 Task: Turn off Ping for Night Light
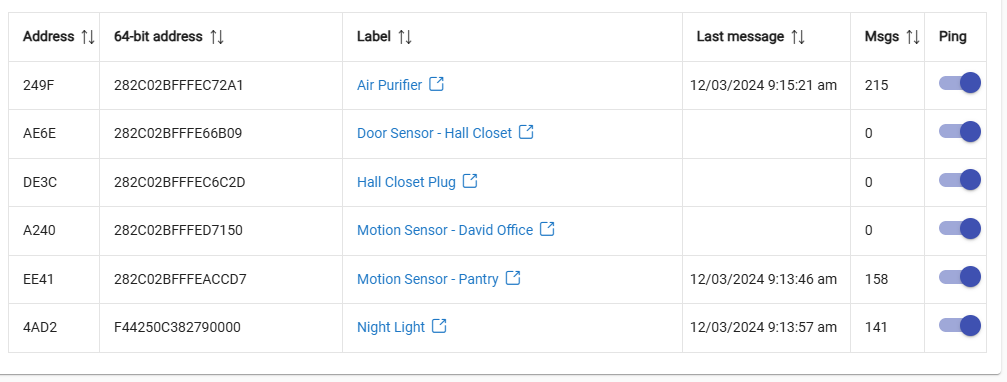click(959, 326)
